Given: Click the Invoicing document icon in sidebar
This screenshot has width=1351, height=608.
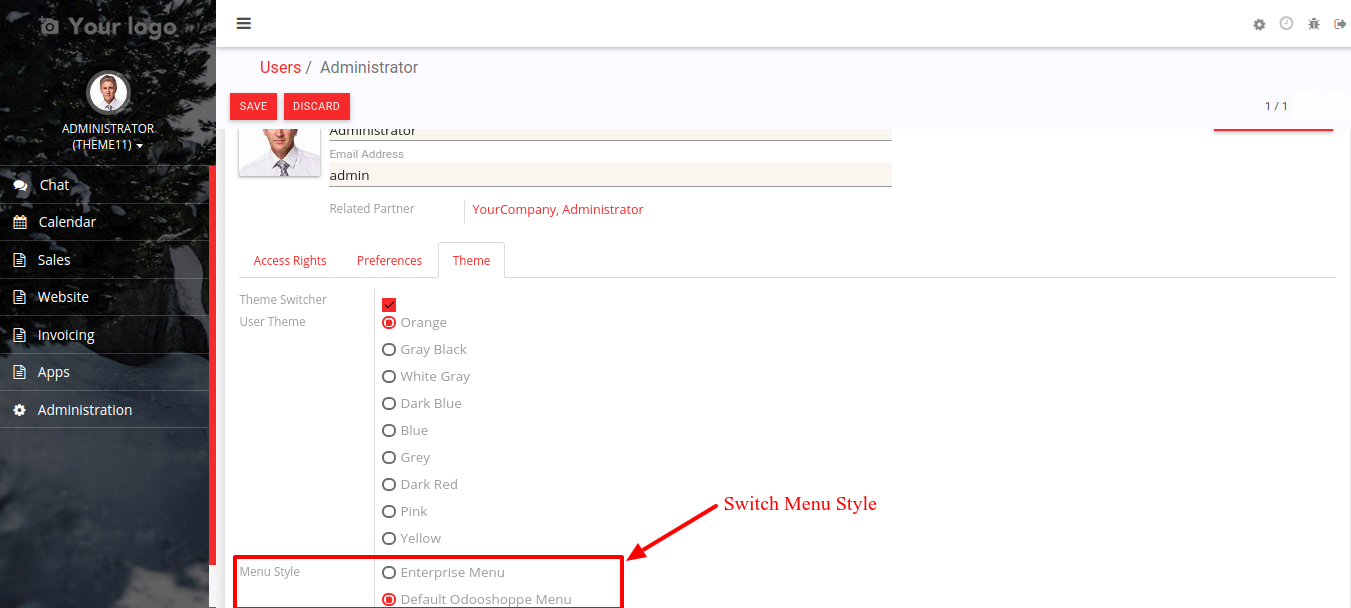Looking at the screenshot, I should point(19,335).
